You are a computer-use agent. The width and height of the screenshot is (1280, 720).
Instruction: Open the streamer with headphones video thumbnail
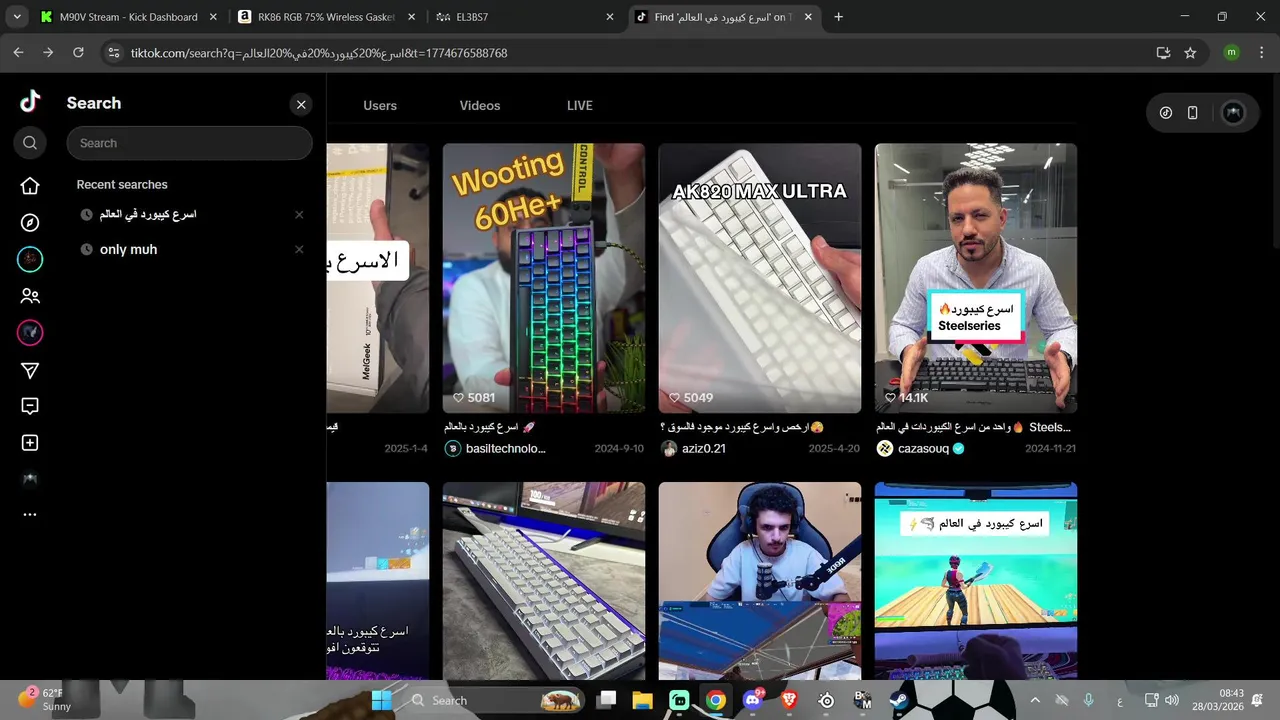pos(760,581)
